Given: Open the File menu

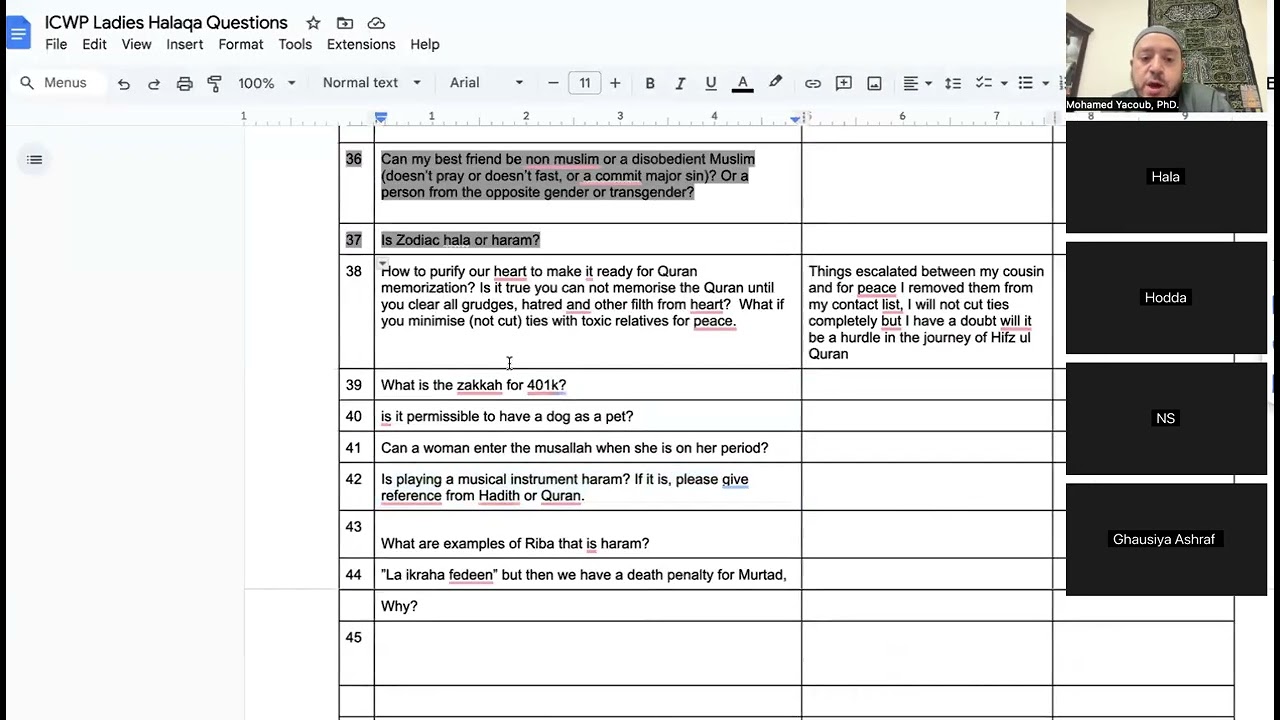Looking at the screenshot, I should pyautogui.click(x=56, y=44).
